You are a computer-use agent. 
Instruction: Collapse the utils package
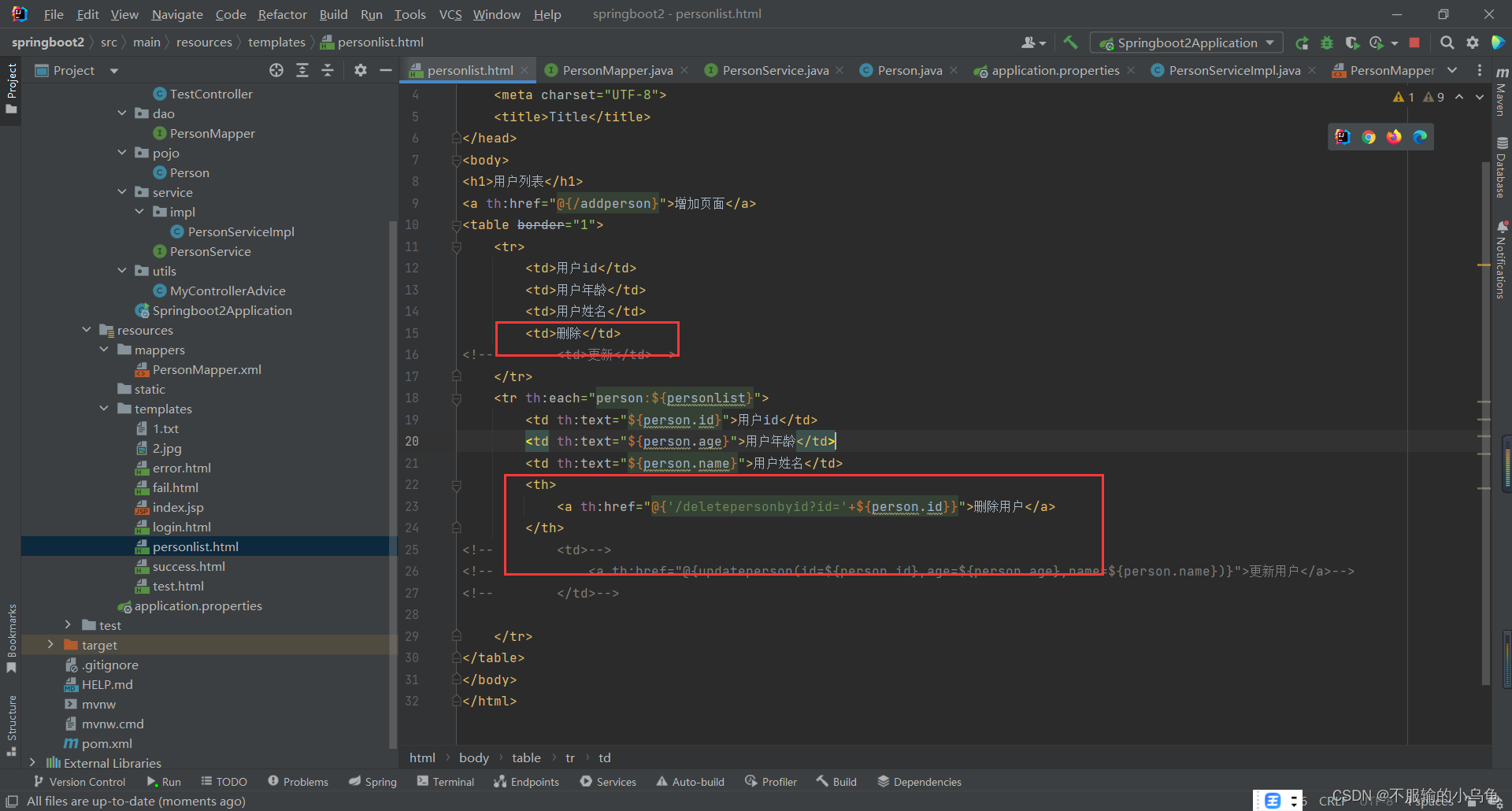click(122, 271)
